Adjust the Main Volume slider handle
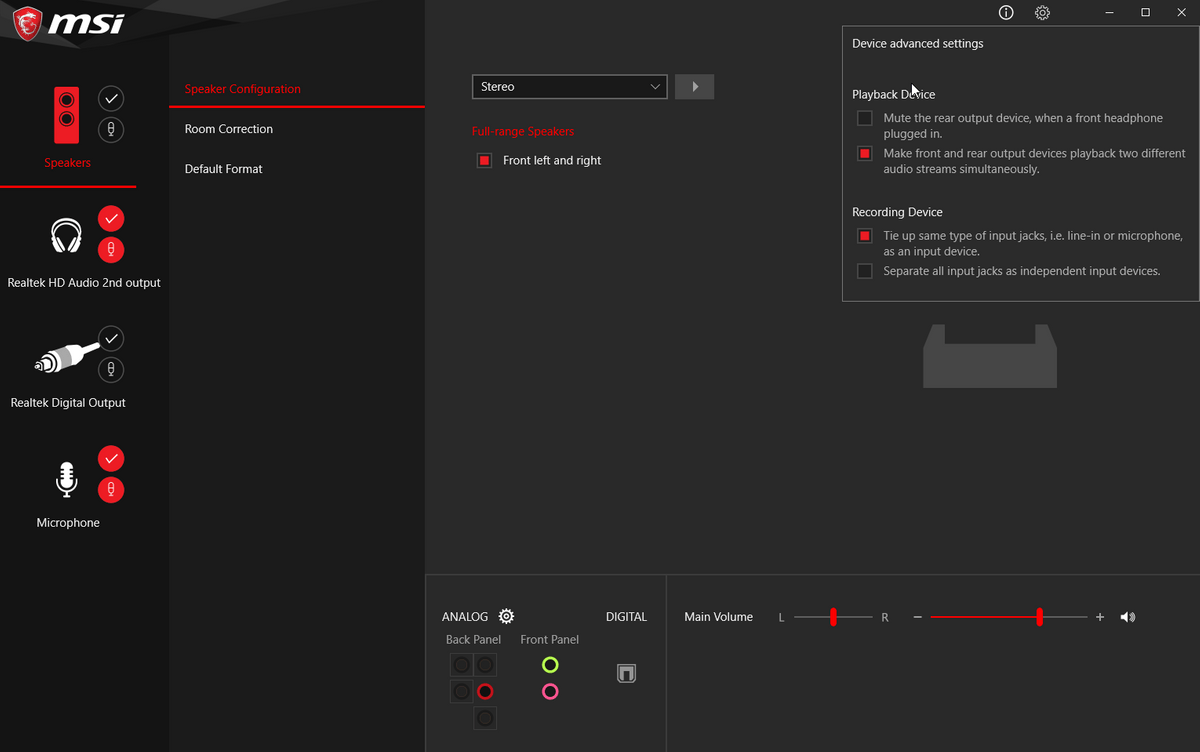The image size is (1200, 752). coord(1040,617)
